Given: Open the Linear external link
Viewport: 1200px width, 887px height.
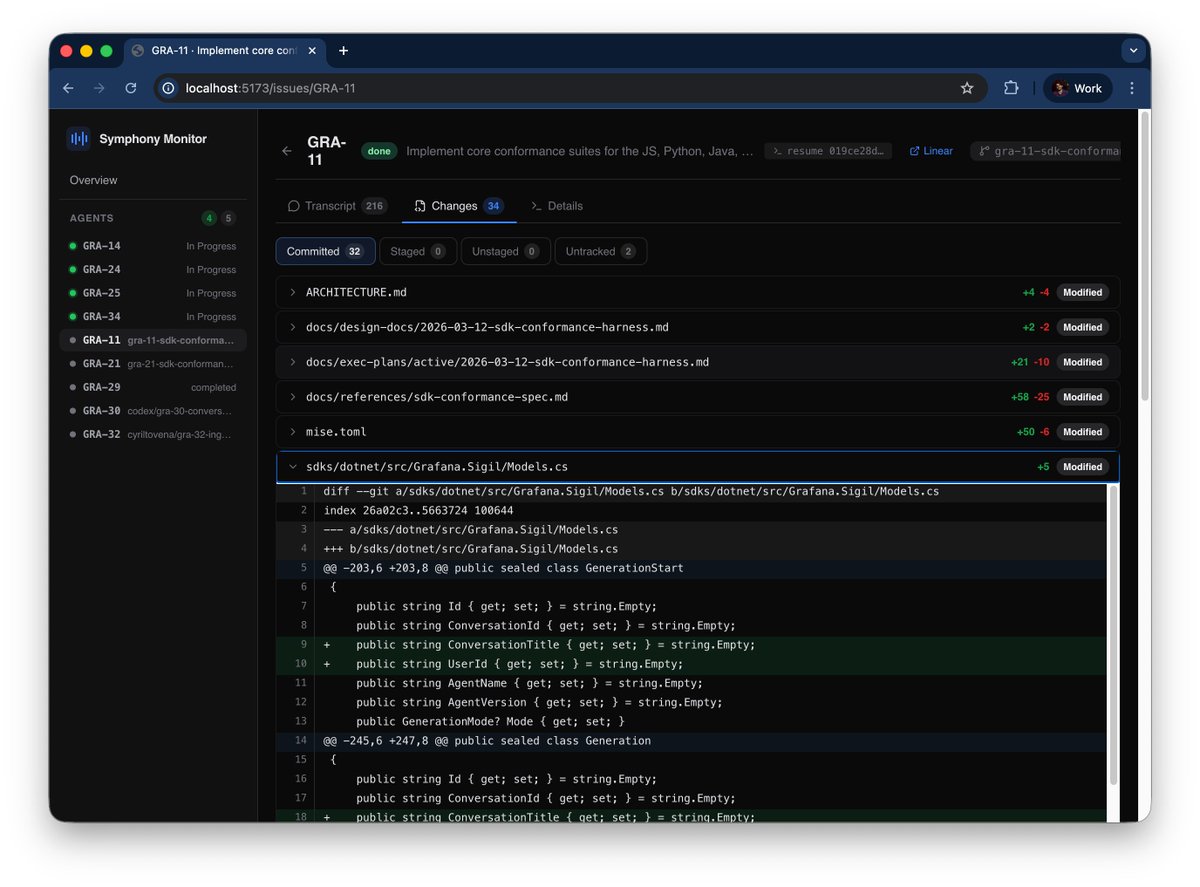Looking at the screenshot, I should click(931, 151).
